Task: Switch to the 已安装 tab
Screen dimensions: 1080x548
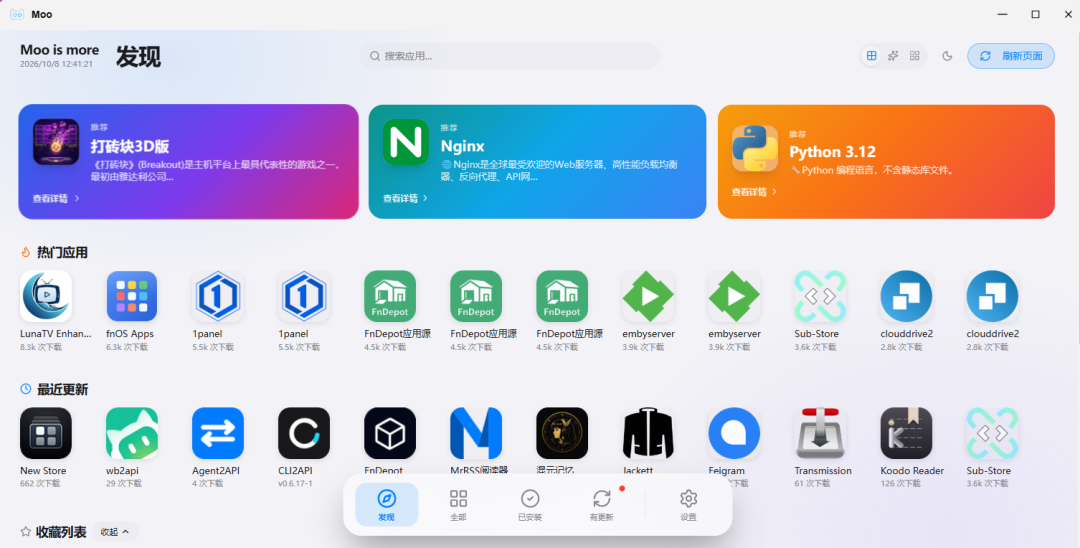Action: point(530,505)
